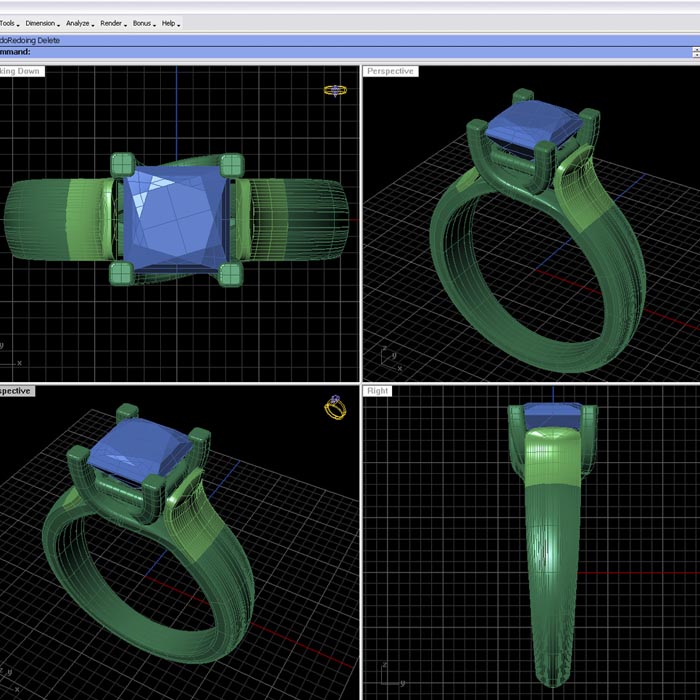The height and width of the screenshot is (700, 700).
Task: Select the Looking Down viewport title
Action: pos(22,71)
